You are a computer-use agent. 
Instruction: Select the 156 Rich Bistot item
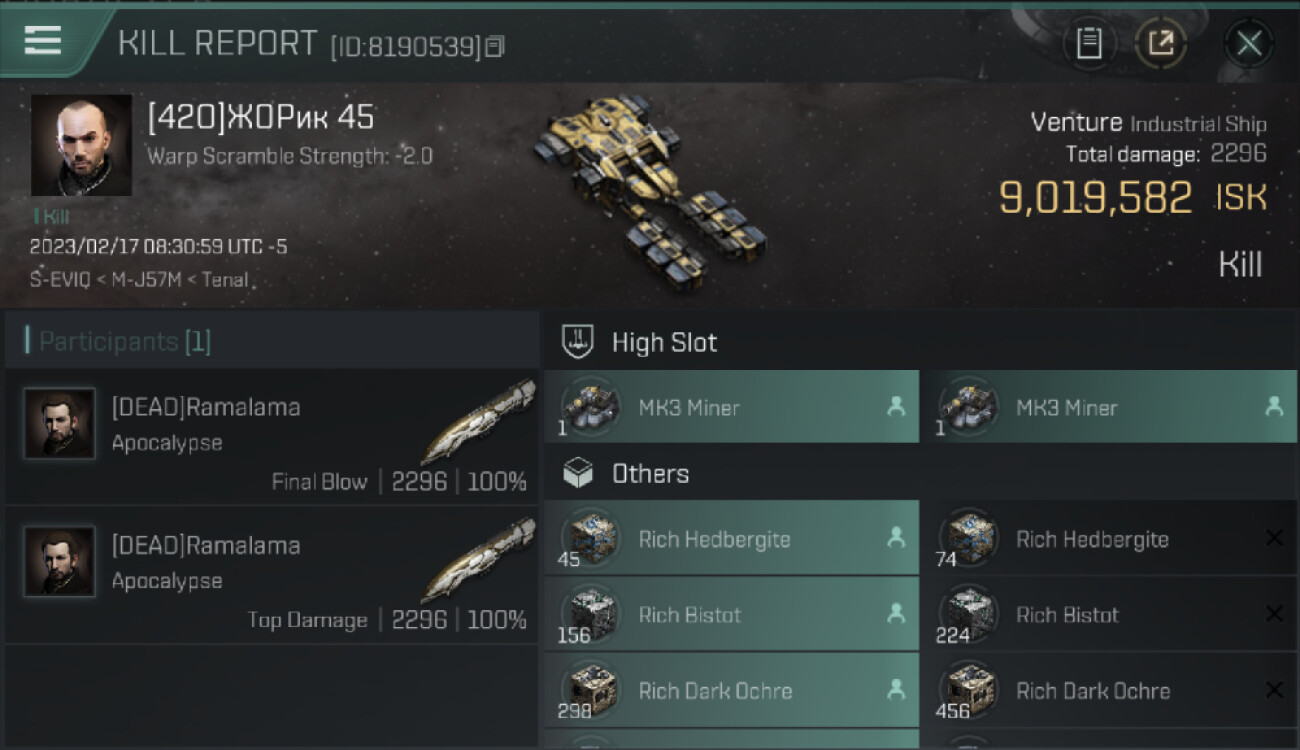point(731,615)
